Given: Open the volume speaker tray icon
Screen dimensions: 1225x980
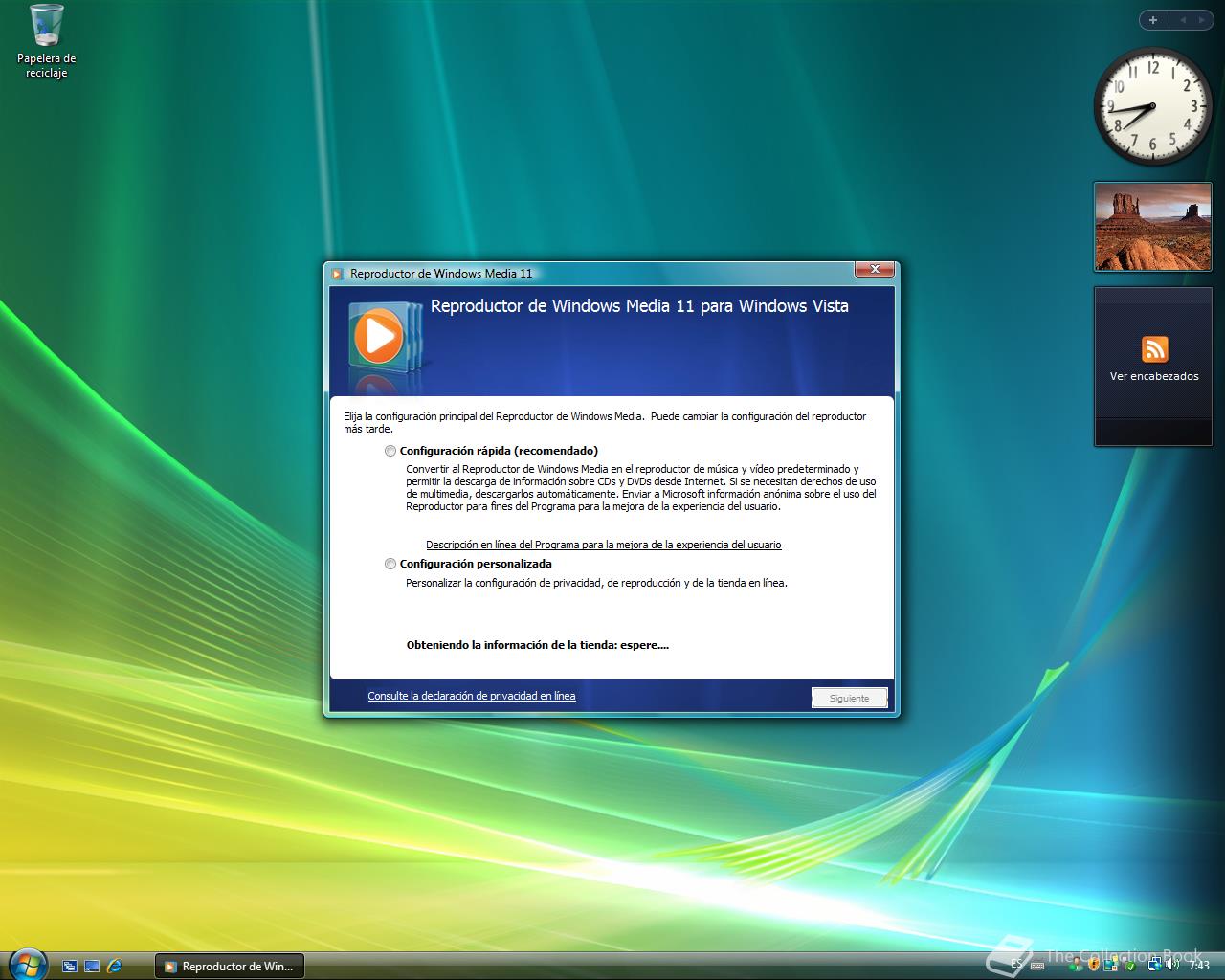Looking at the screenshot, I should tap(1171, 965).
